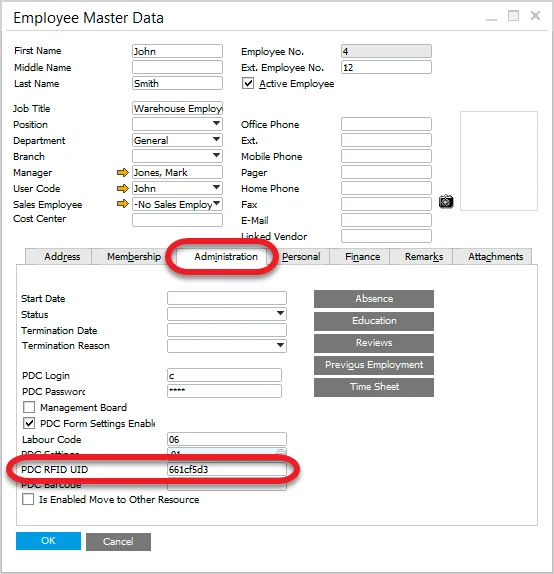This screenshot has width=554, height=574.
Task: Confirm with the OK button
Action: click(x=48, y=541)
